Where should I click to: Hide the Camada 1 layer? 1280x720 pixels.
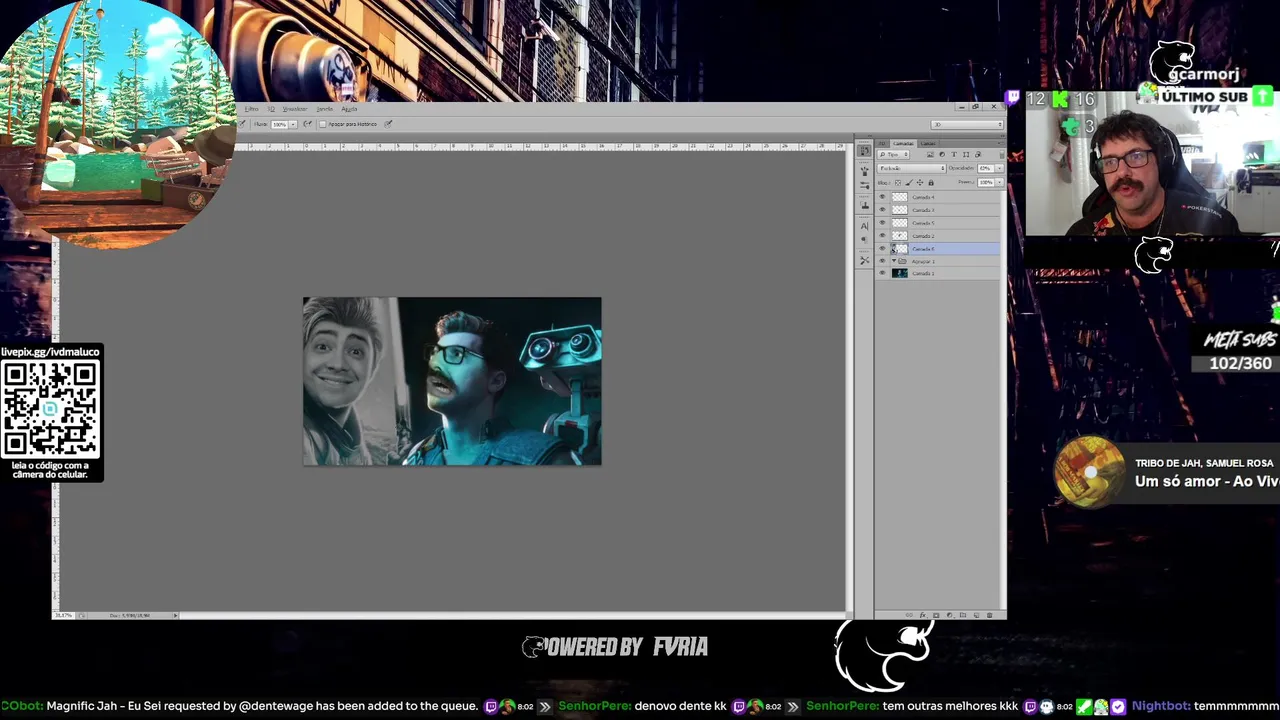click(882, 273)
